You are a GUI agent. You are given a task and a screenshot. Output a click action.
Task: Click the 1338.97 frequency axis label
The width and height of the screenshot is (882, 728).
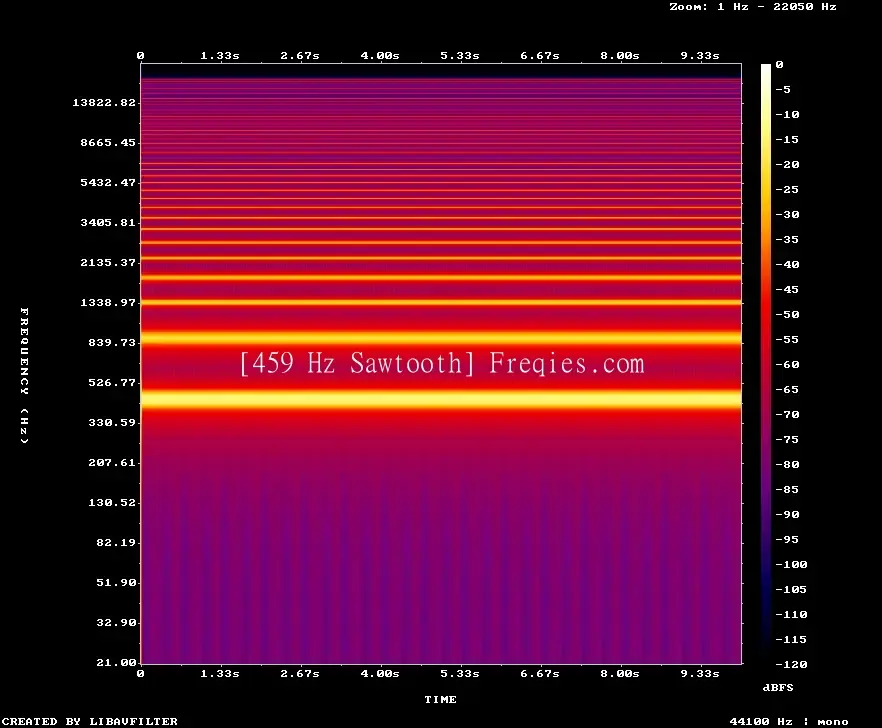tap(108, 302)
